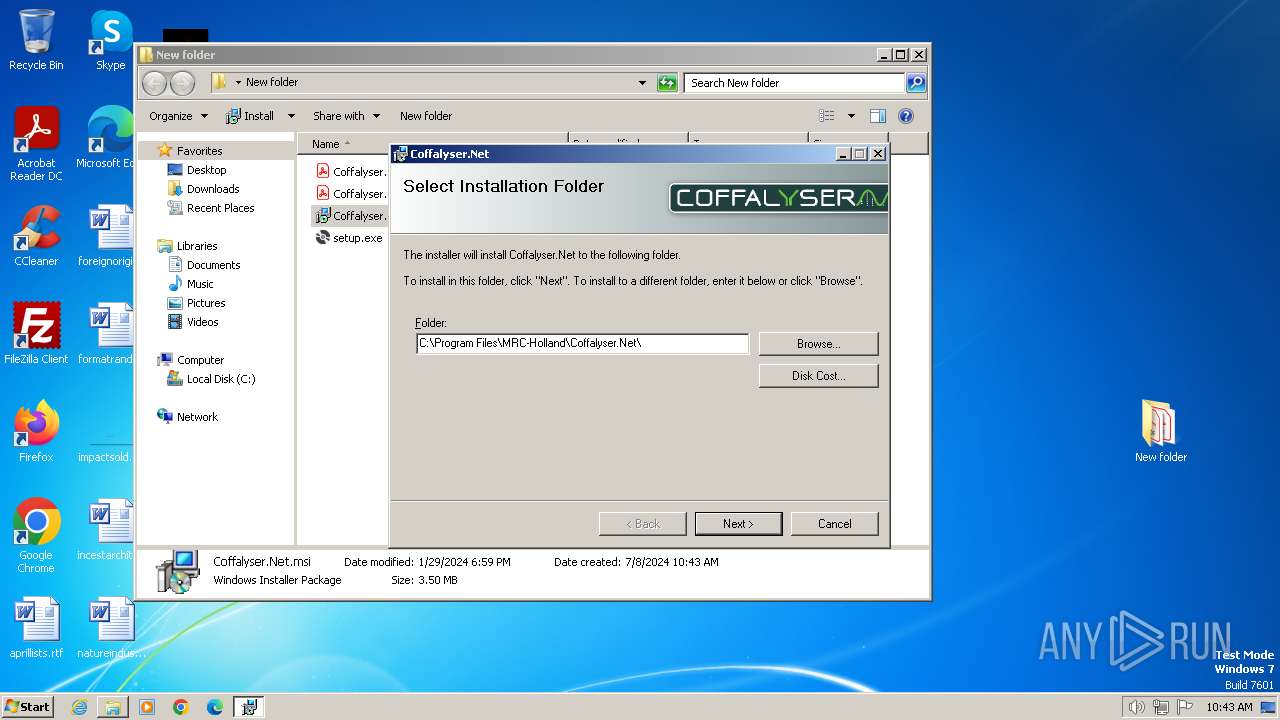Open Recycle Bin desktop icon
1280x720 pixels.
[x=36, y=40]
